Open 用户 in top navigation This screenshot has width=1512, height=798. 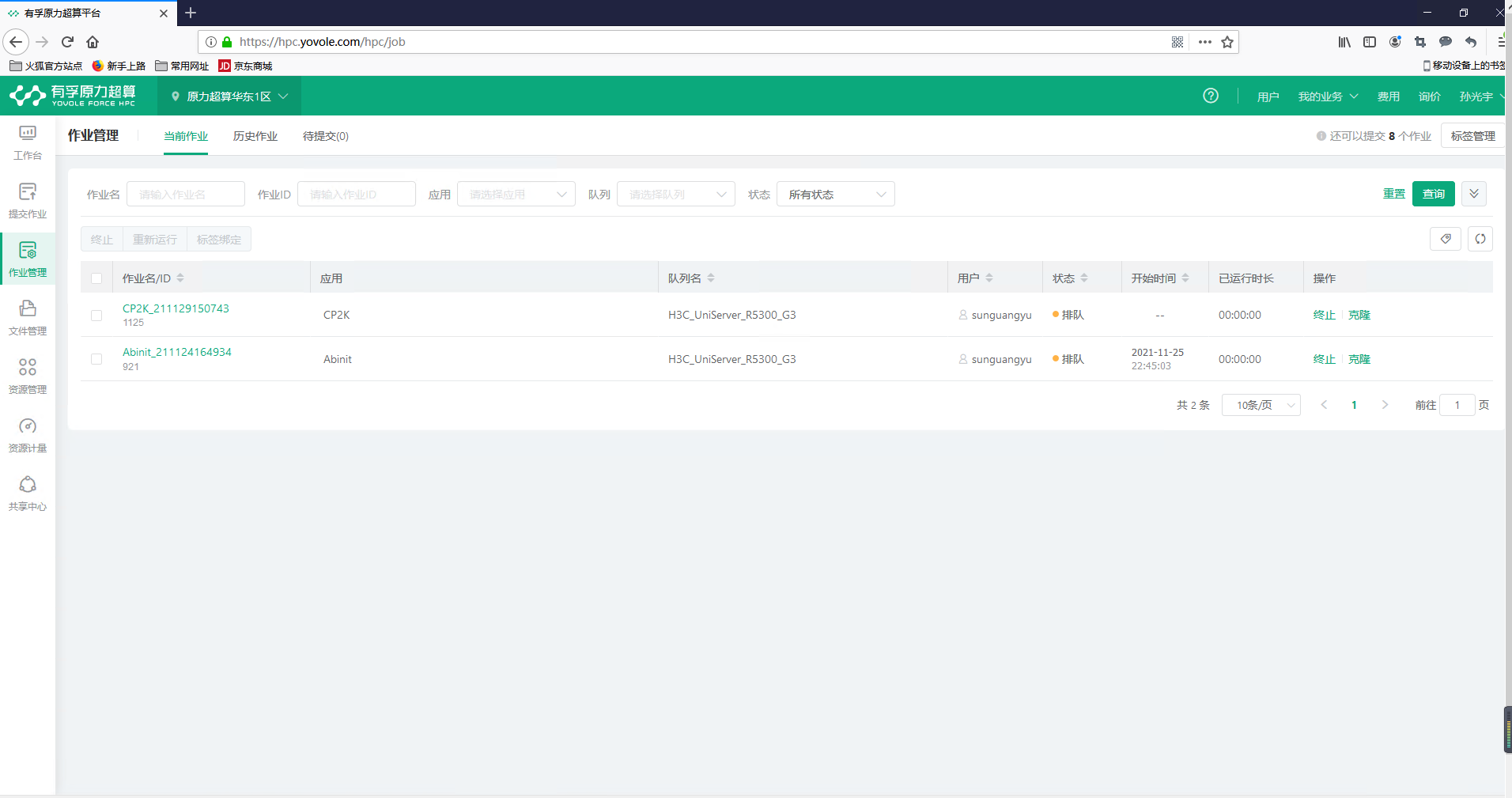coord(1268,96)
